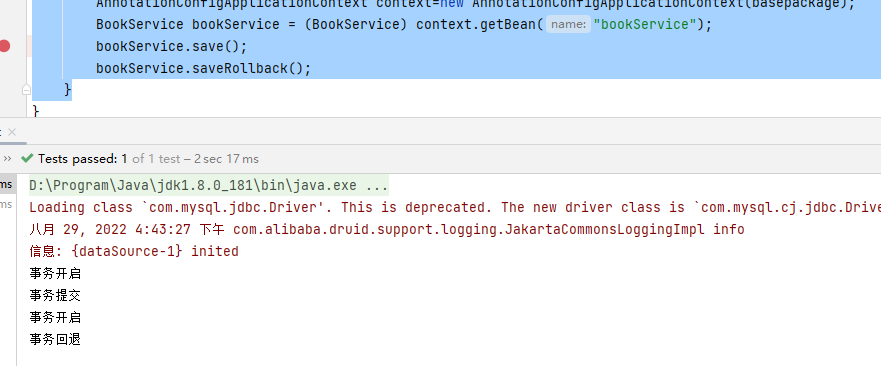Expand hidden toolbar actions via the double chevron

7,159
